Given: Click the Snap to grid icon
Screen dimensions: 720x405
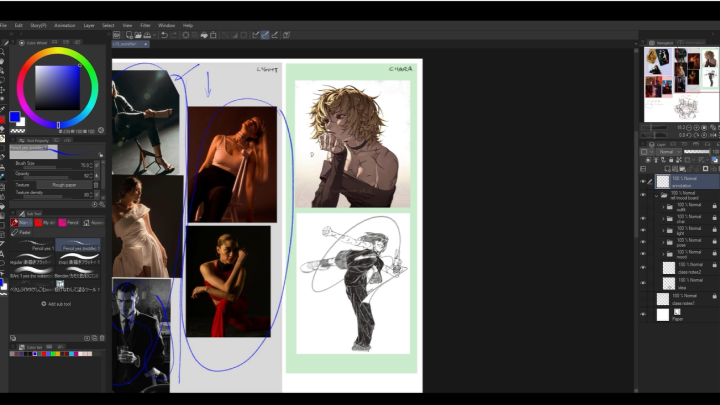Looking at the screenshot, I should pyautogui.click(x=275, y=35).
